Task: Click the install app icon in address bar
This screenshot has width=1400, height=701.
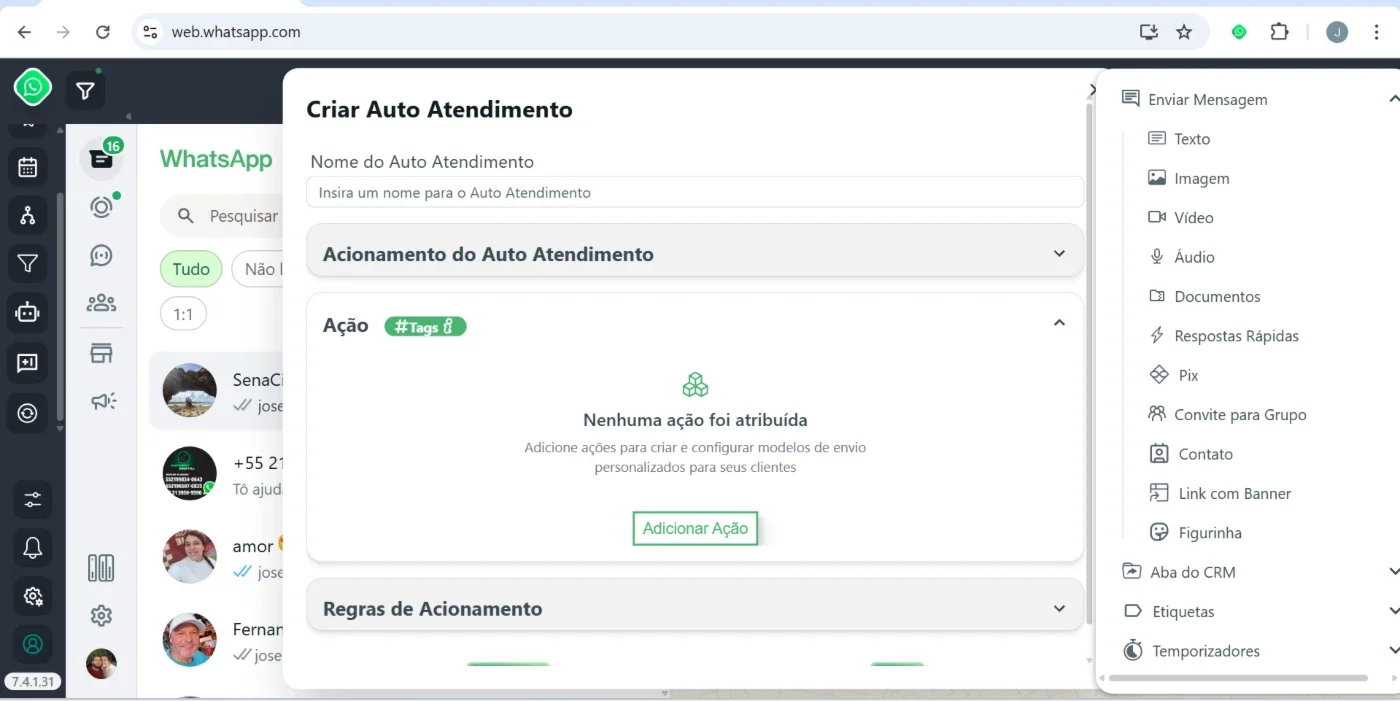Action: pyautogui.click(x=1148, y=32)
